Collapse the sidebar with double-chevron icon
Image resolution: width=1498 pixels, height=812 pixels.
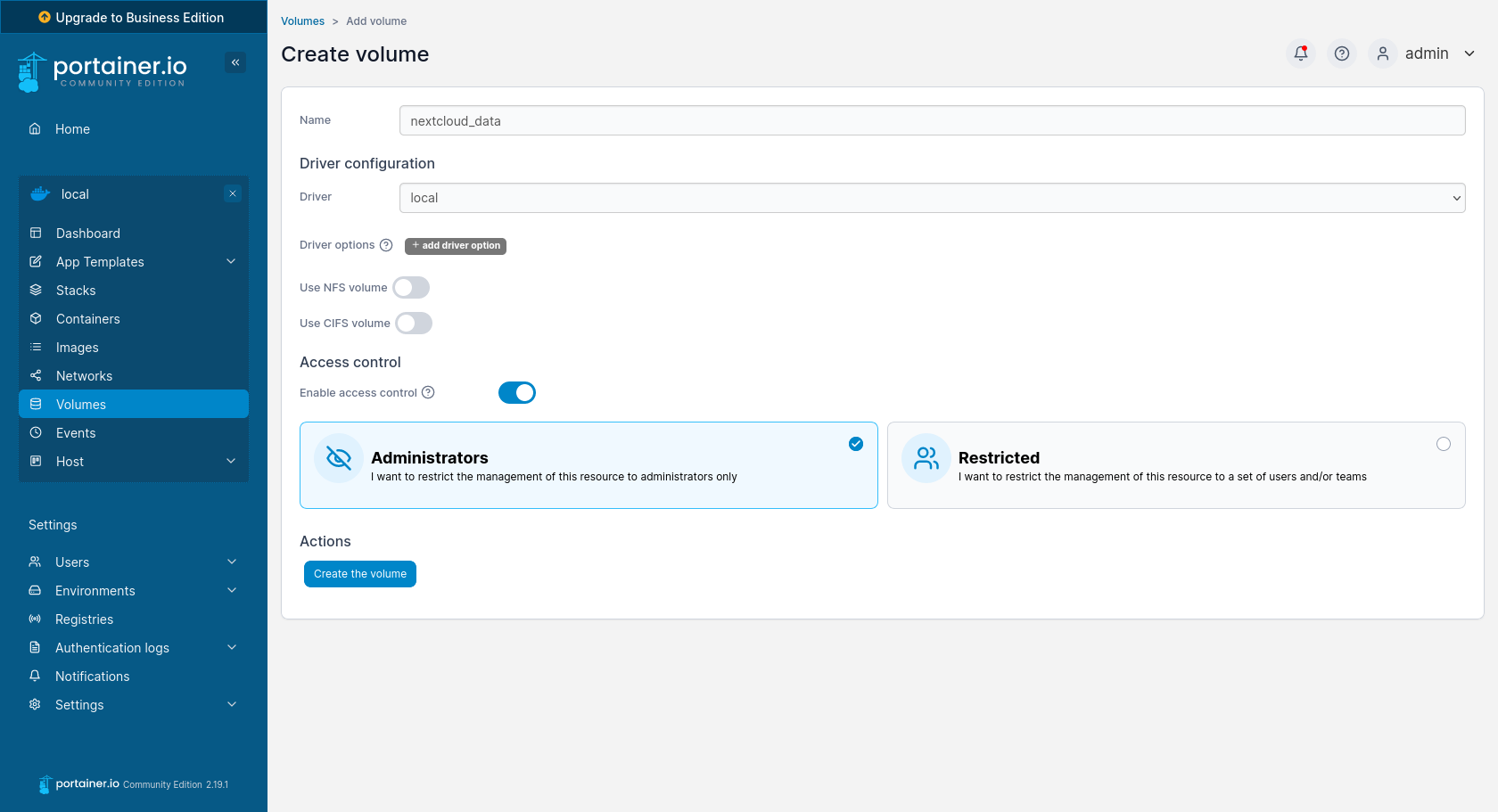(235, 62)
